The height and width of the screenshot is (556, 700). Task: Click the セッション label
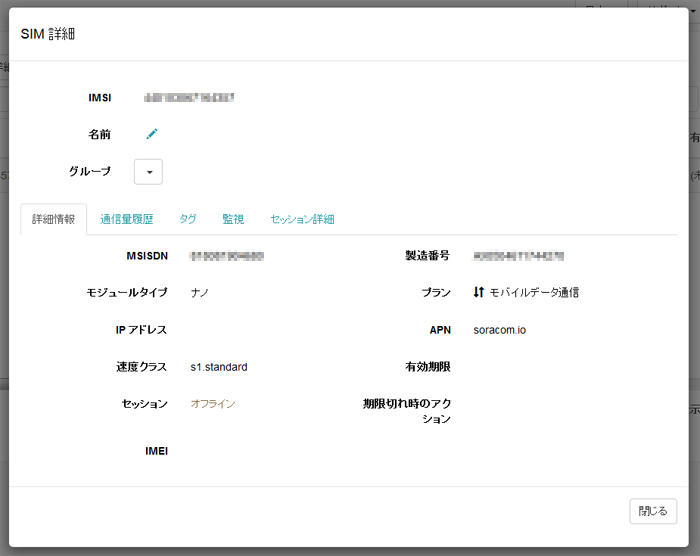[x=145, y=404]
